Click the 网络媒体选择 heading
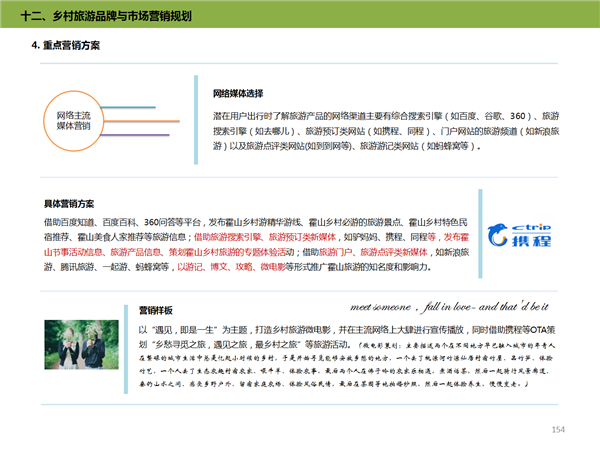 238,93
